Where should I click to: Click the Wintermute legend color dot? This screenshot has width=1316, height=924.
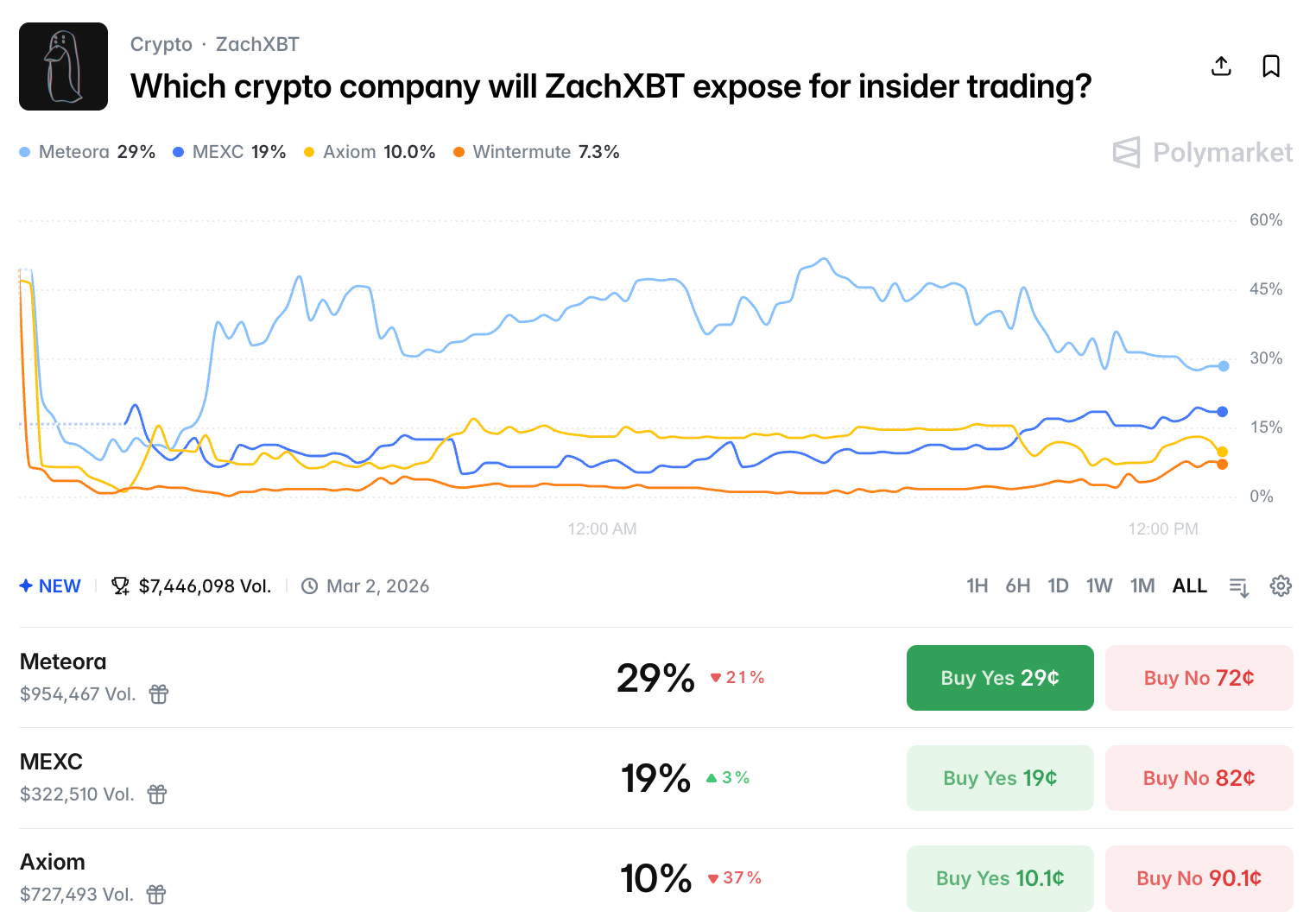[459, 152]
